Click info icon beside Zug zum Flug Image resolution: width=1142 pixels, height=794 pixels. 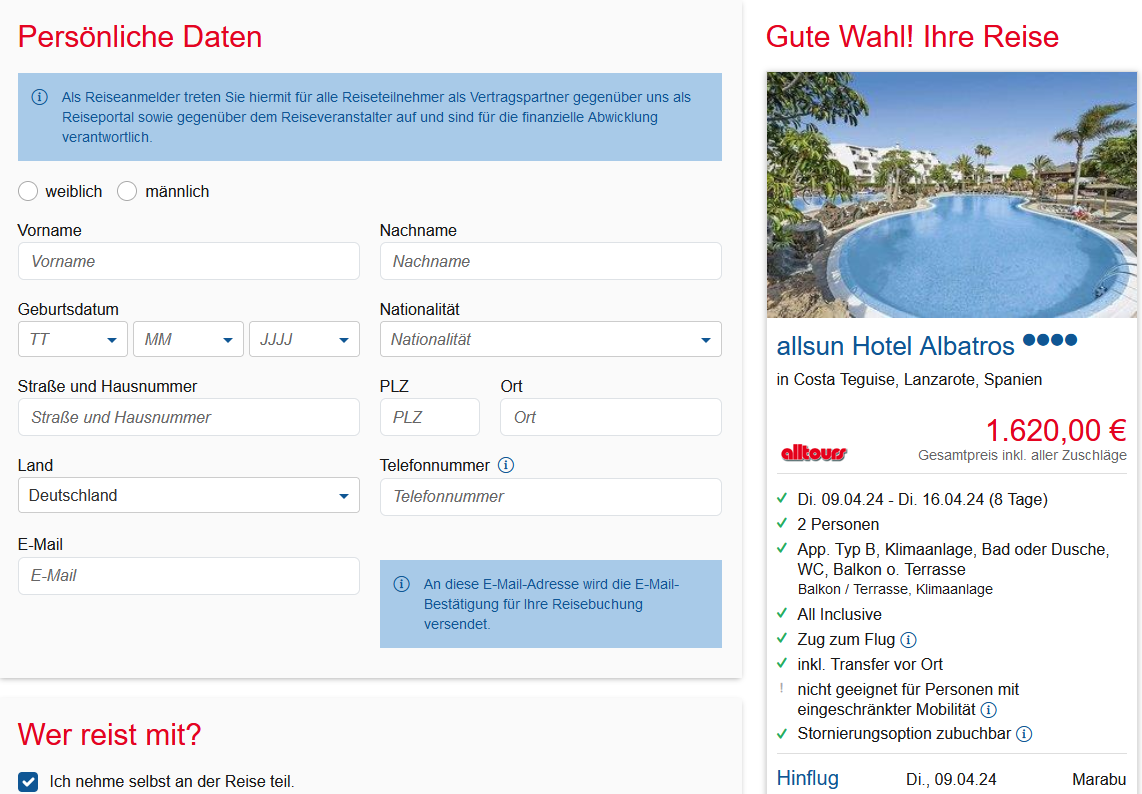click(908, 640)
